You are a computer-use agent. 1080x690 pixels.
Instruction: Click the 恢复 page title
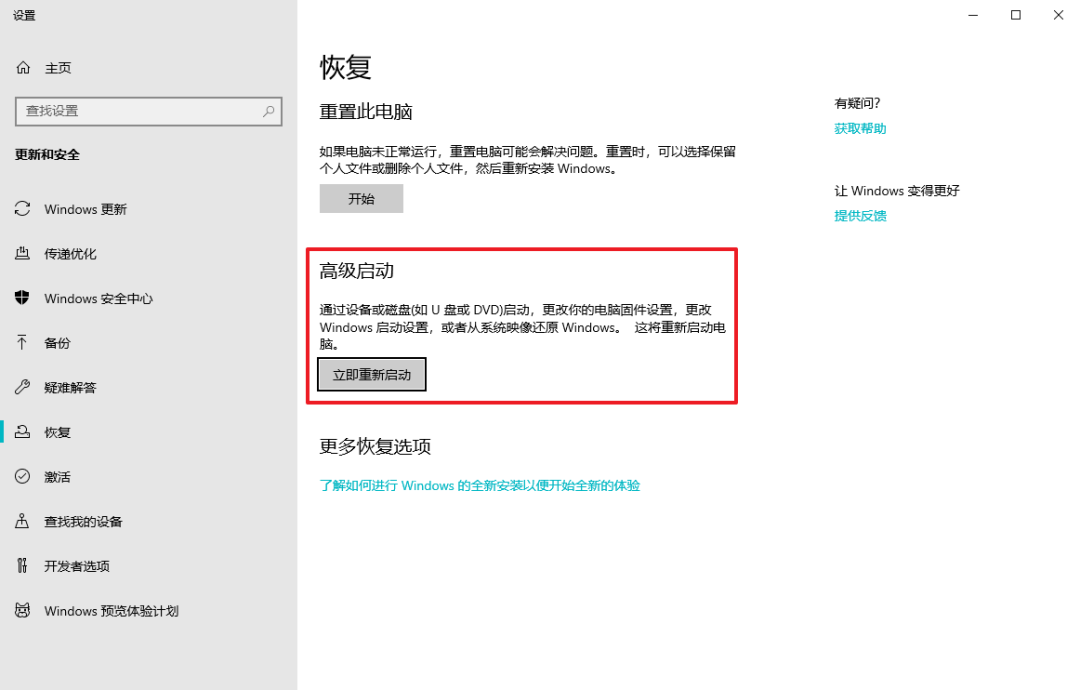(x=345, y=67)
